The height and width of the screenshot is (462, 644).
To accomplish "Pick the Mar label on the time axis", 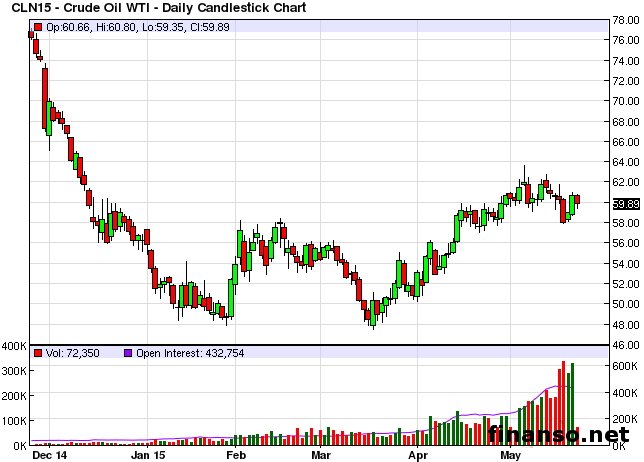I will click(x=320, y=454).
